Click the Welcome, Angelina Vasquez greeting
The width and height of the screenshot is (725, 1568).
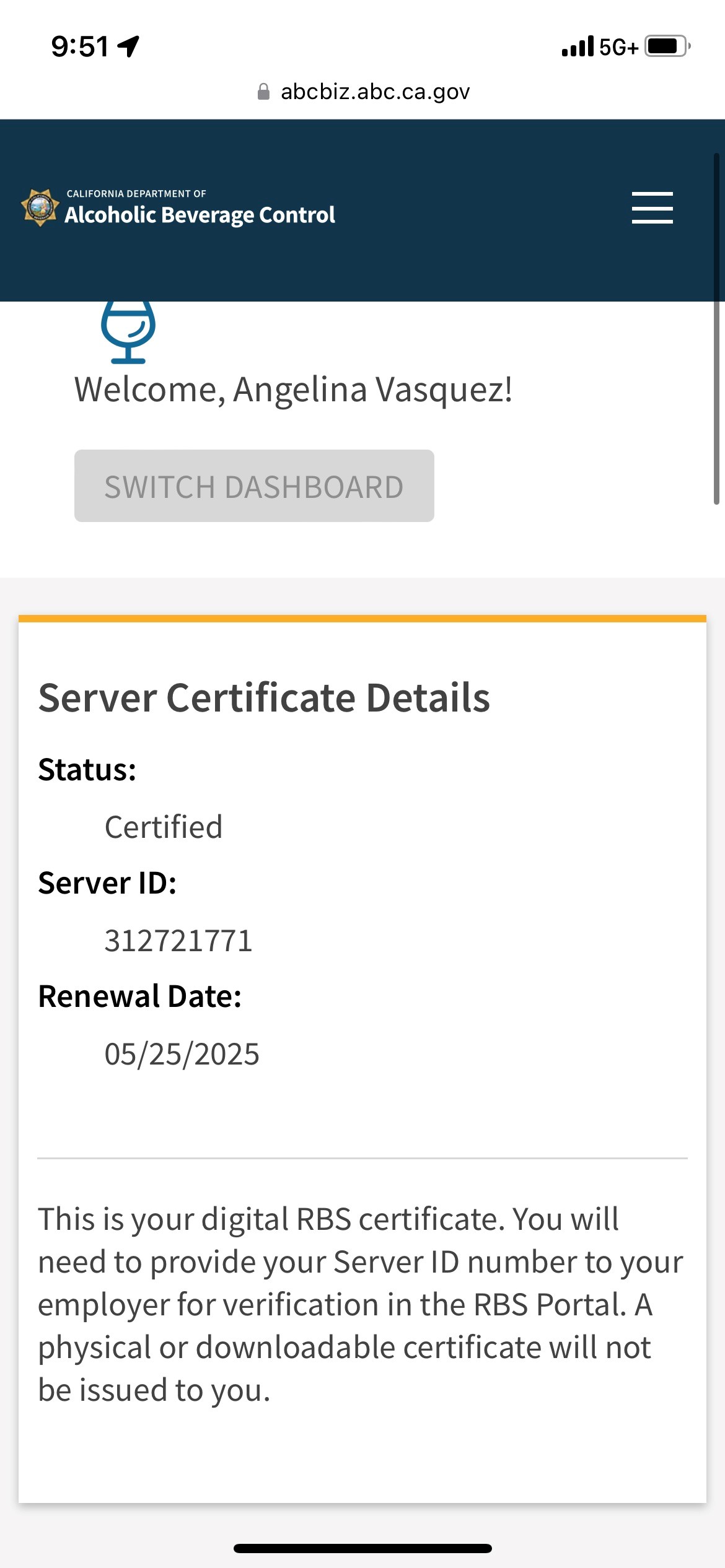point(293,390)
